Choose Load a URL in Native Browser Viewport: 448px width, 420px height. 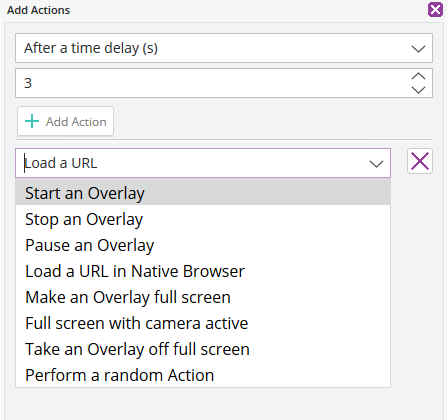(x=203, y=271)
